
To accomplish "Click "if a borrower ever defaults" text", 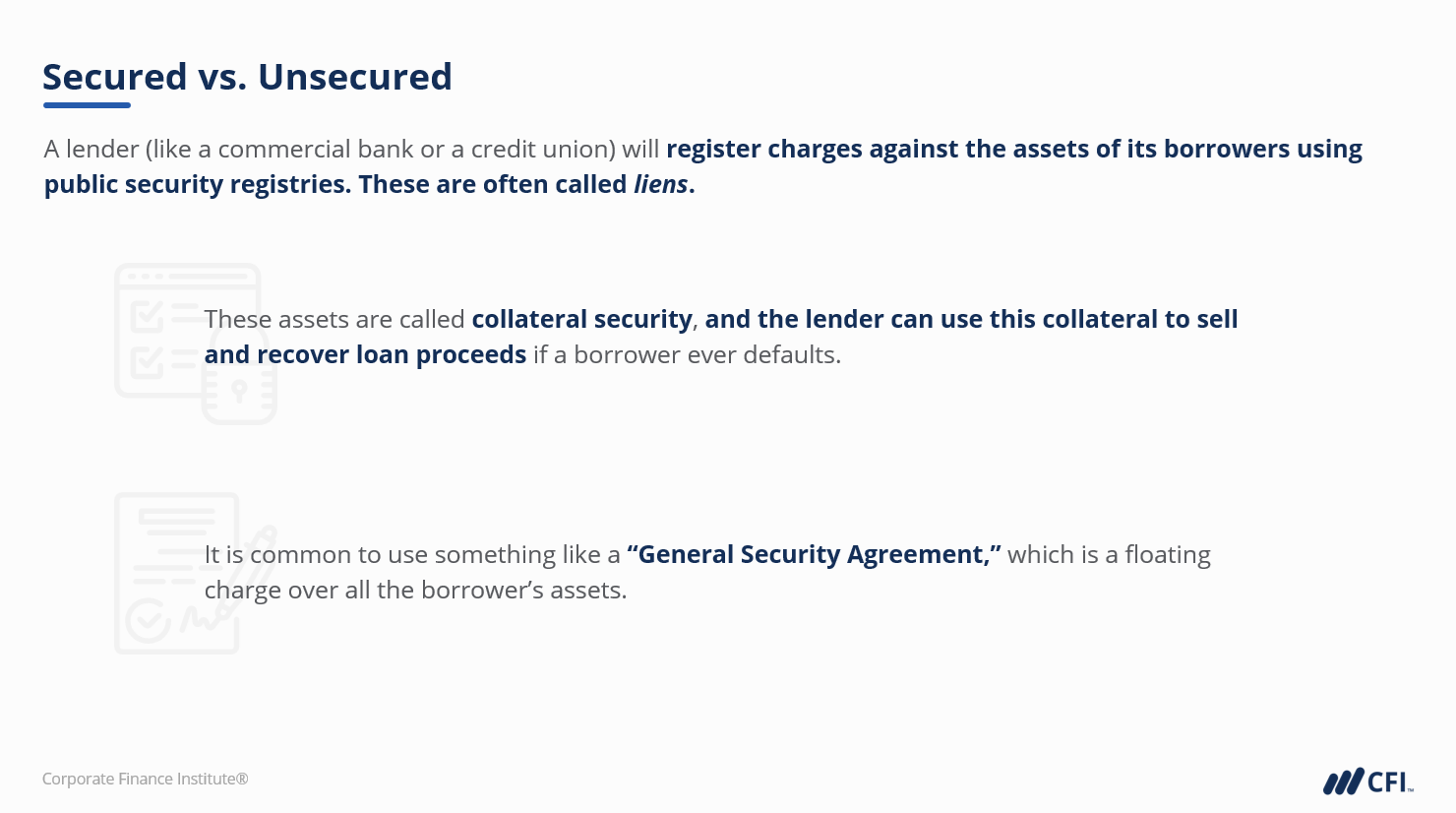I will (x=687, y=355).
